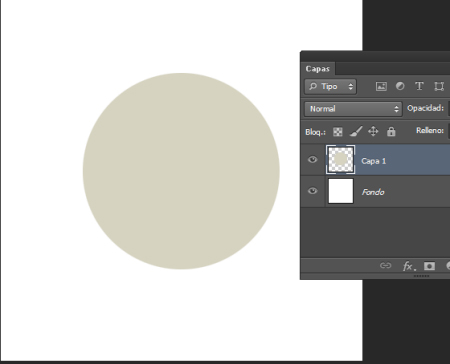Click the Fondo layer thumbnail
Image resolution: width=450 pixels, height=364 pixels.
click(341, 191)
